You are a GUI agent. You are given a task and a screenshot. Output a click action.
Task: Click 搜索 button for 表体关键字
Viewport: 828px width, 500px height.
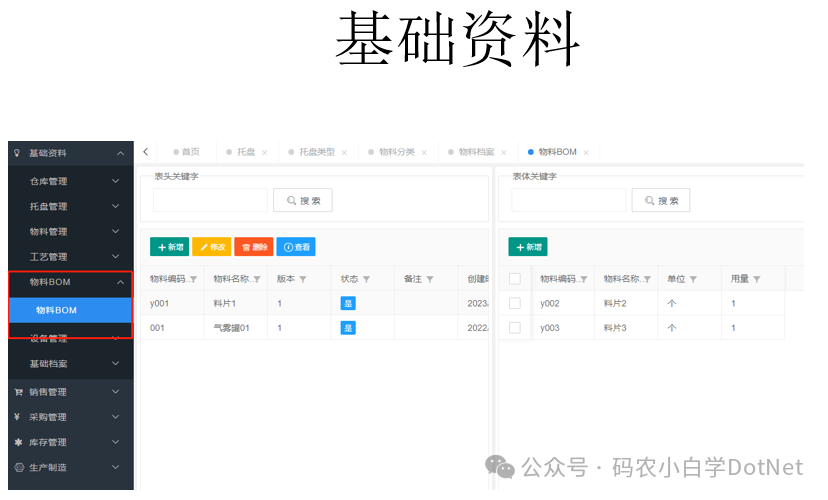661,201
